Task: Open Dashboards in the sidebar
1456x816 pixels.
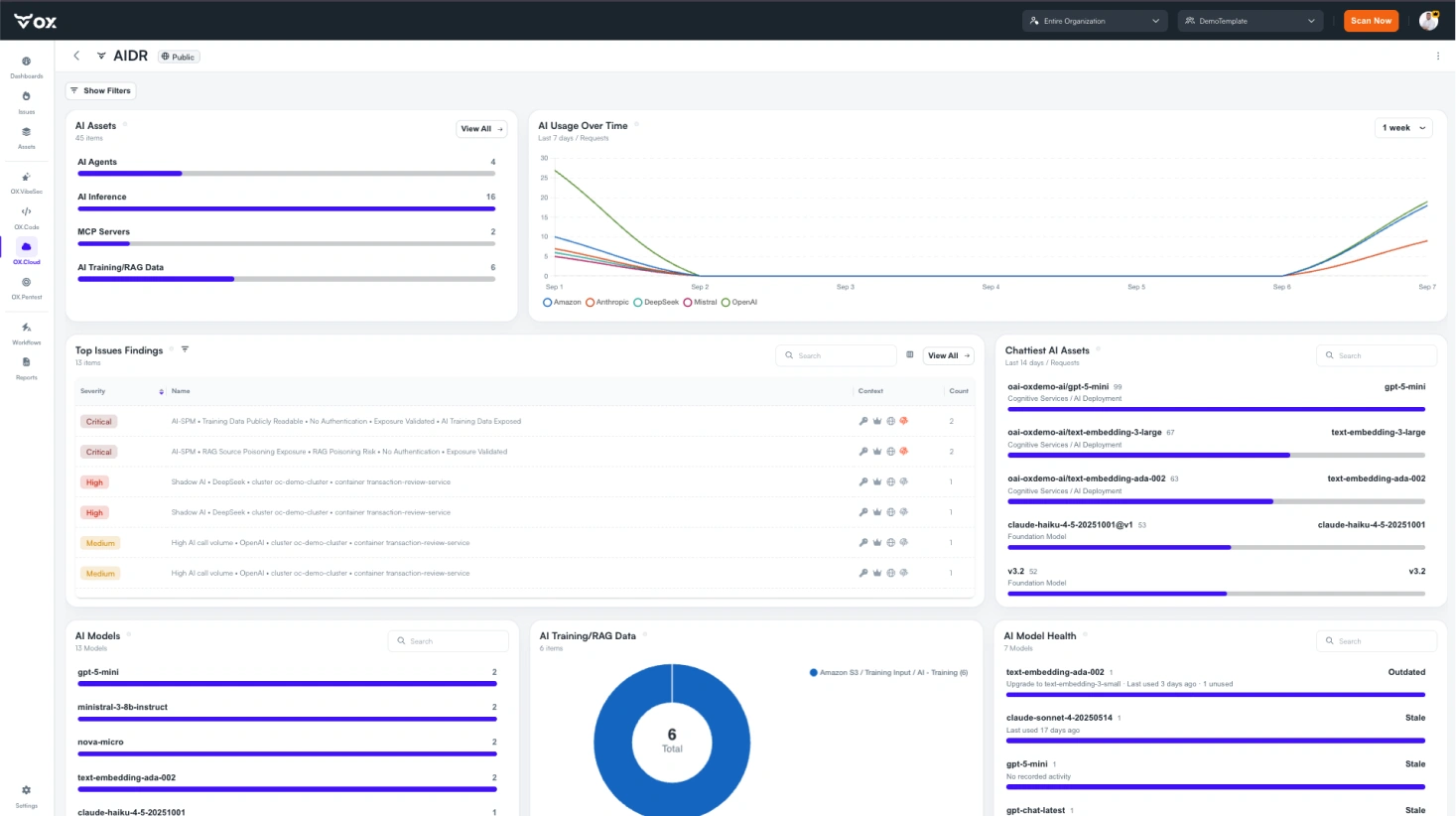Action: pos(26,67)
